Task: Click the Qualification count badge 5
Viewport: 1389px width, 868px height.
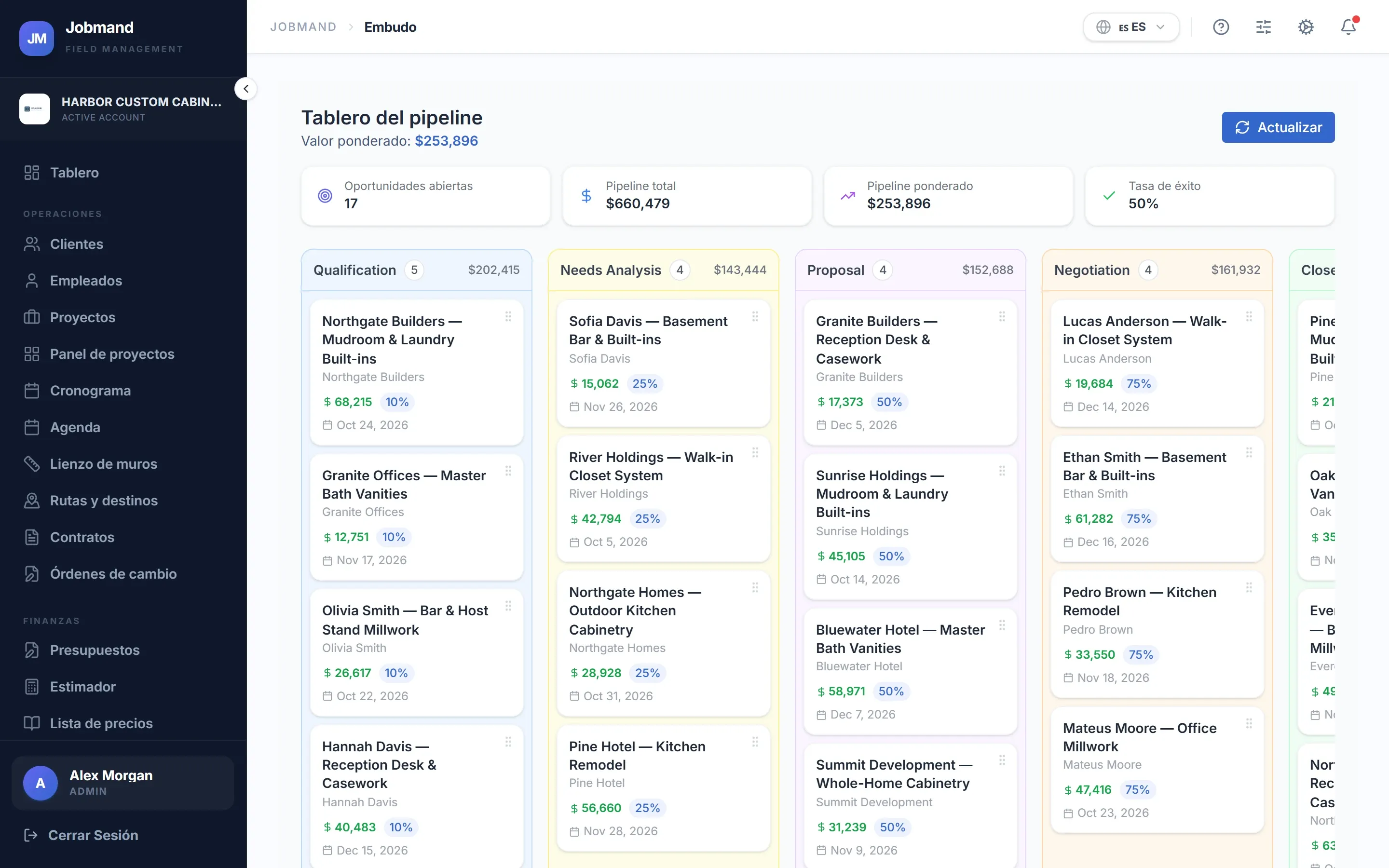Action: (x=414, y=271)
